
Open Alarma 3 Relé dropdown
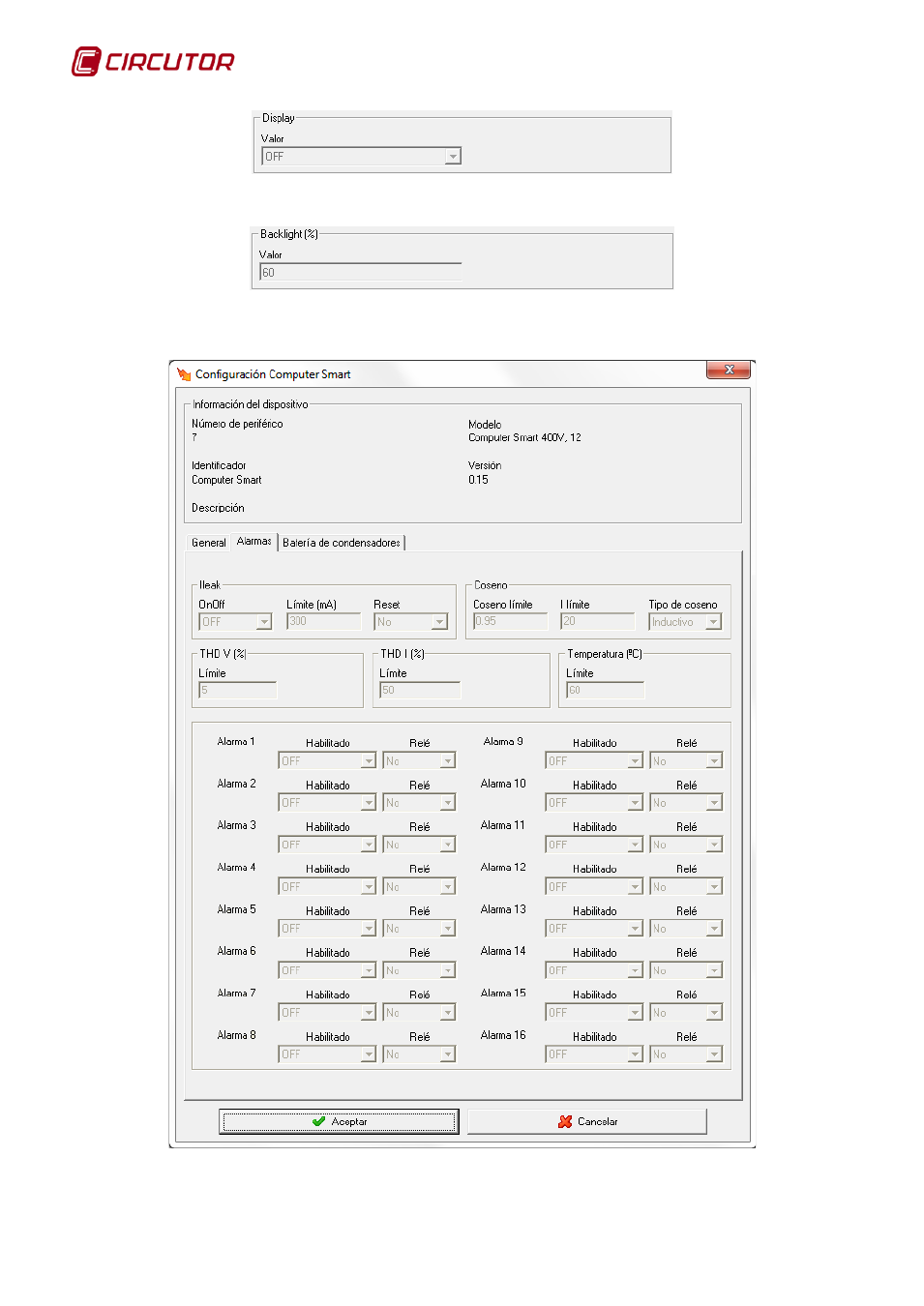point(419,845)
